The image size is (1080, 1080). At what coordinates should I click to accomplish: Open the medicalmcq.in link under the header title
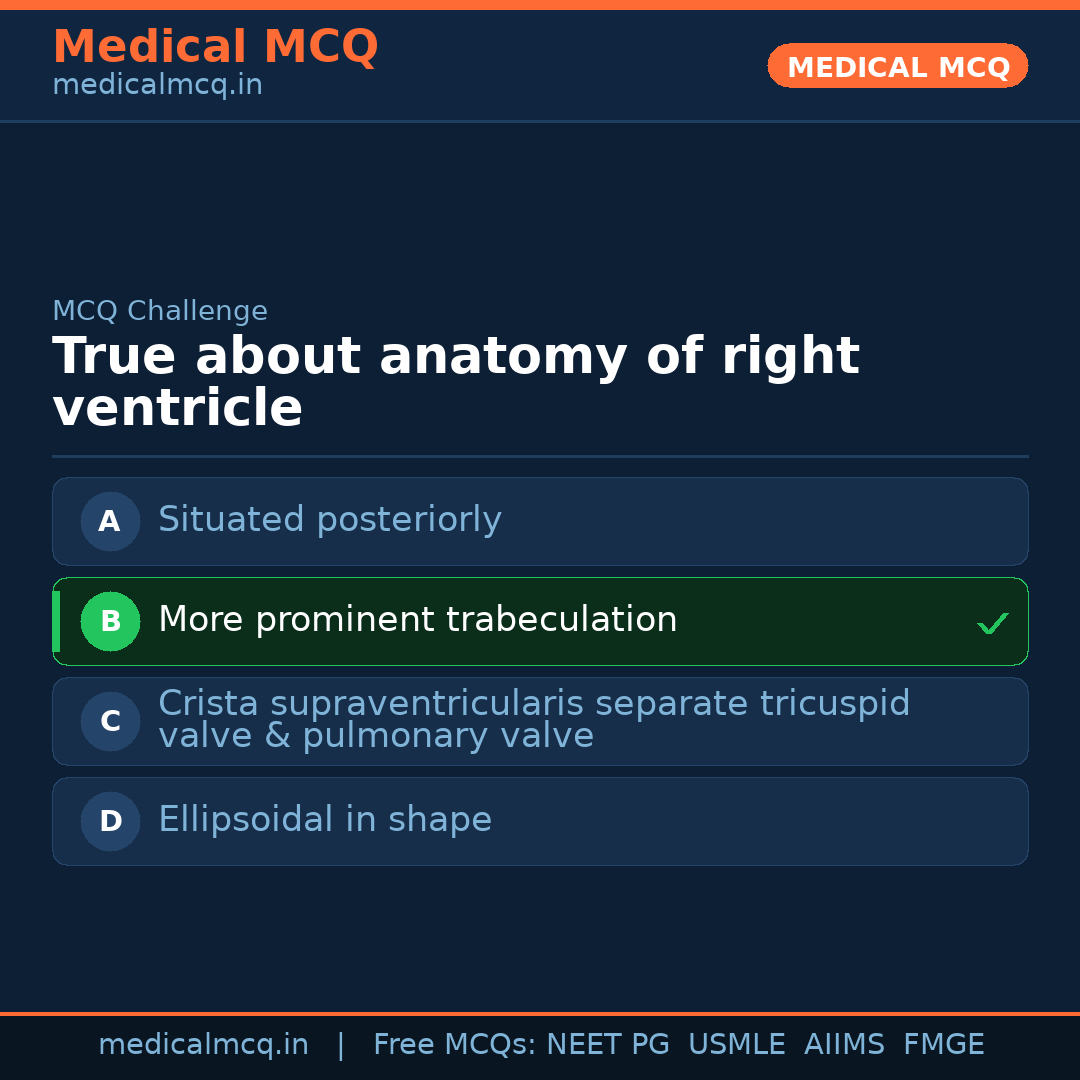(157, 86)
